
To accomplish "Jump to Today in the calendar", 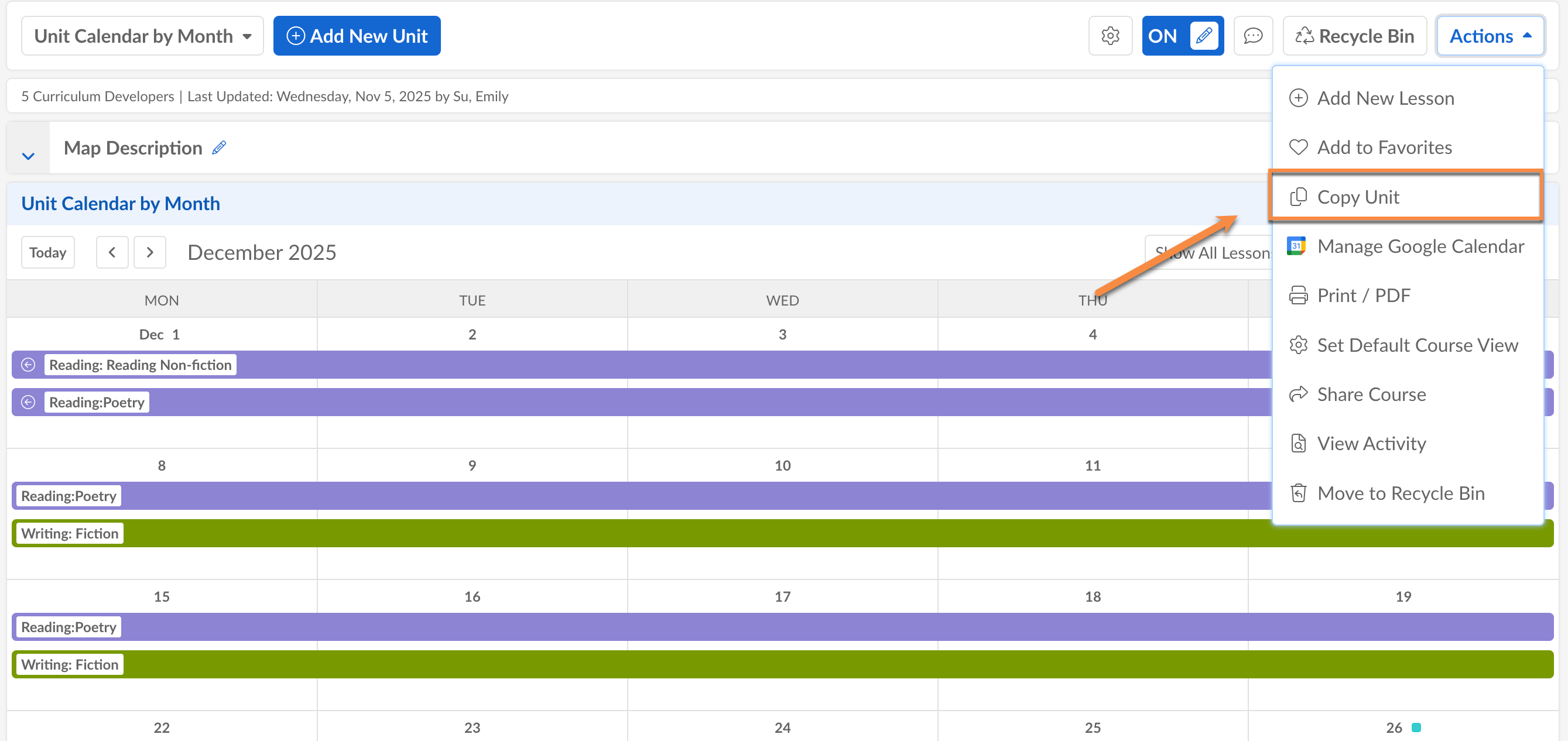I will [47, 252].
